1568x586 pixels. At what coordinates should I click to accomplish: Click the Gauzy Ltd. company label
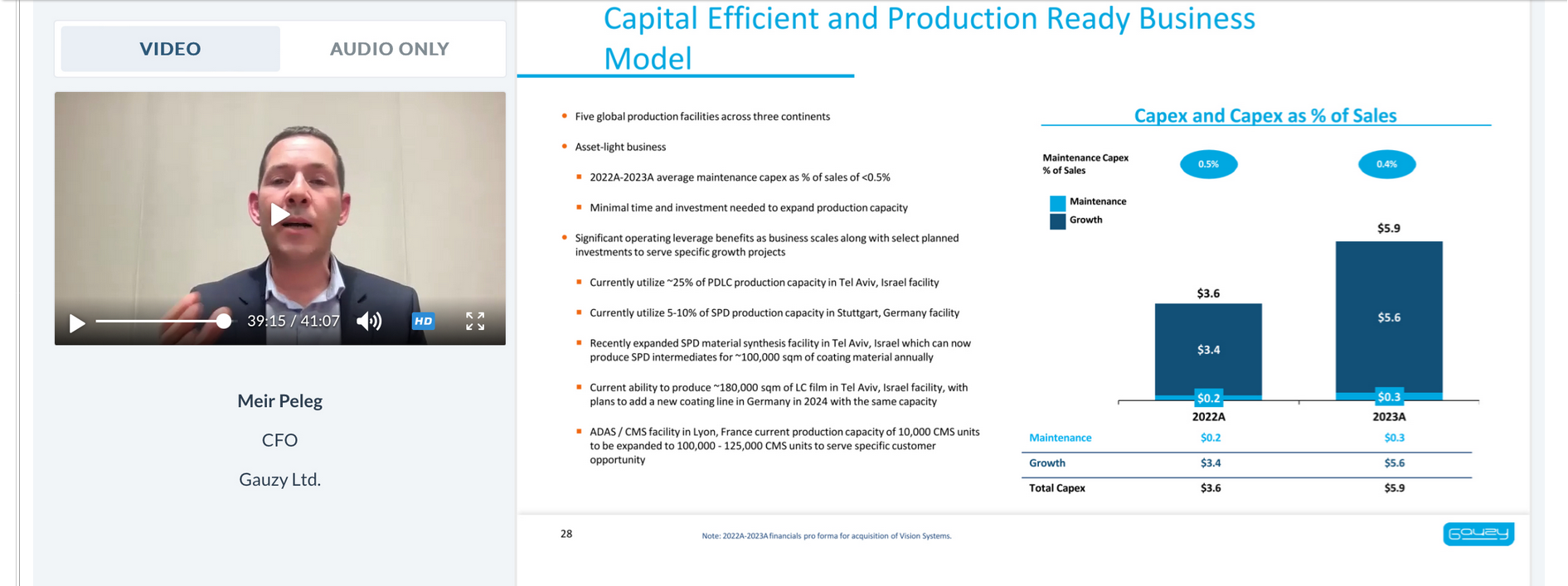coord(279,480)
